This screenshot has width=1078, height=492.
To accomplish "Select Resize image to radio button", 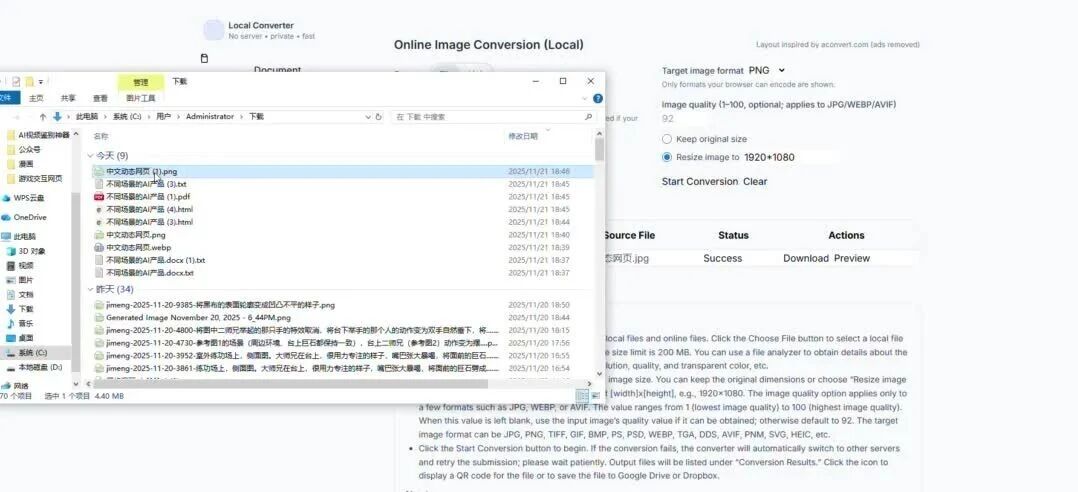I will pyautogui.click(x=667, y=157).
